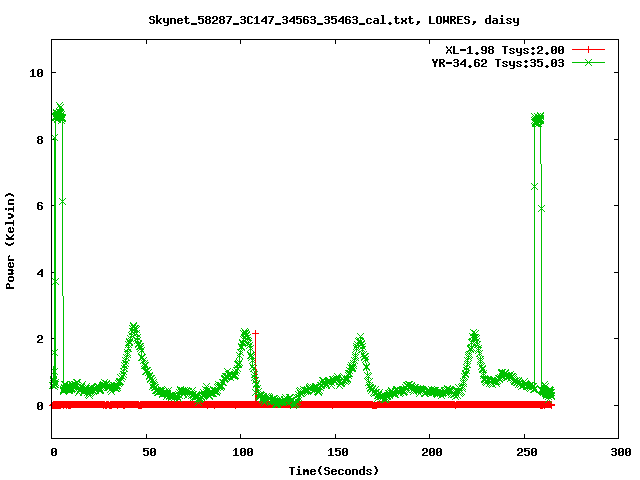The image size is (640, 480).
Task: Click the green calibration spike near 257 seconds
Action: (x=538, y=120)
